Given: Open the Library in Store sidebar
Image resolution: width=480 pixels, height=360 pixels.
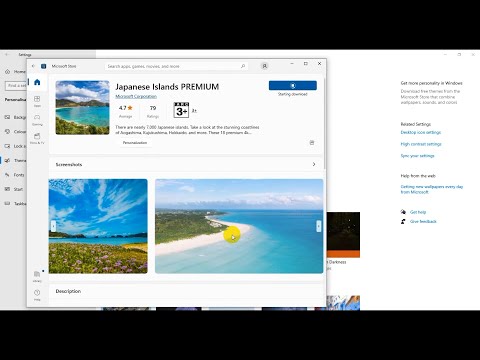Looking at the screenshot, I should (x=37, y=276).
